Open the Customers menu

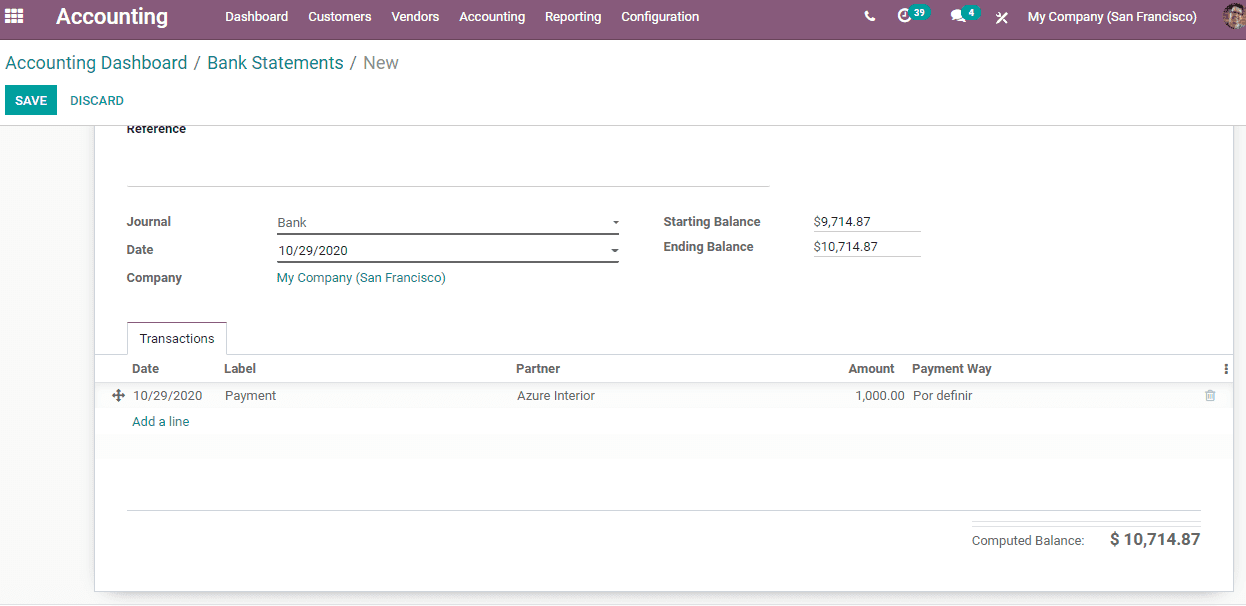[x=340, y=17]
